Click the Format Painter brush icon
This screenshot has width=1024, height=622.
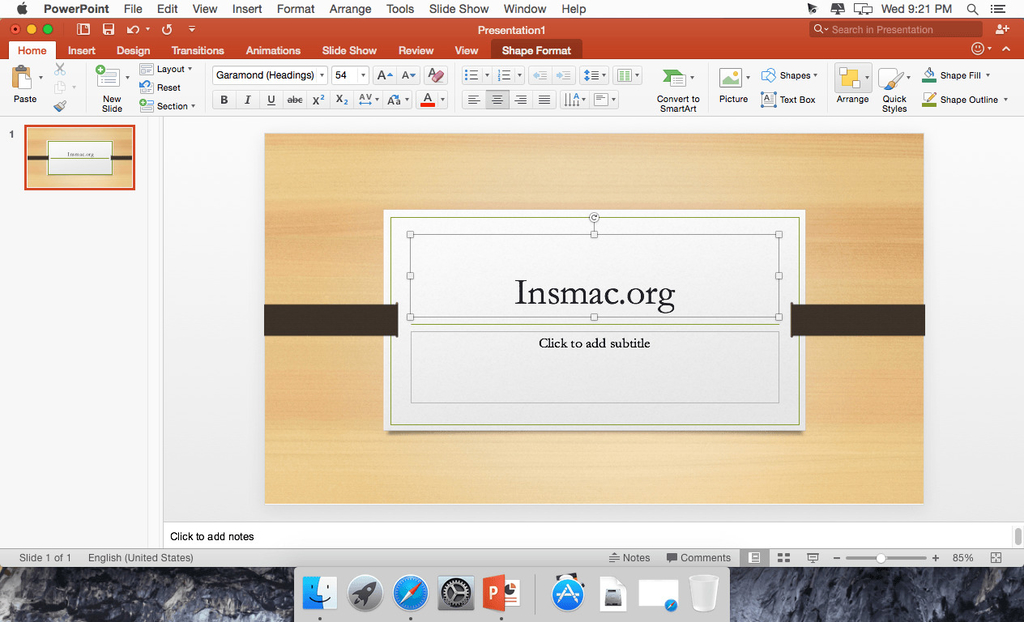60,105
